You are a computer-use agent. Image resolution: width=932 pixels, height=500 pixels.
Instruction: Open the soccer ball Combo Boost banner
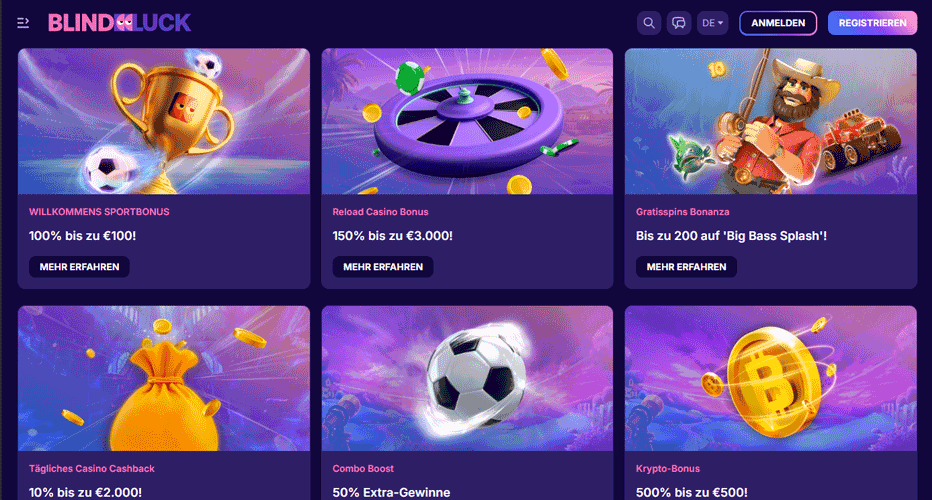pos(467,379)
